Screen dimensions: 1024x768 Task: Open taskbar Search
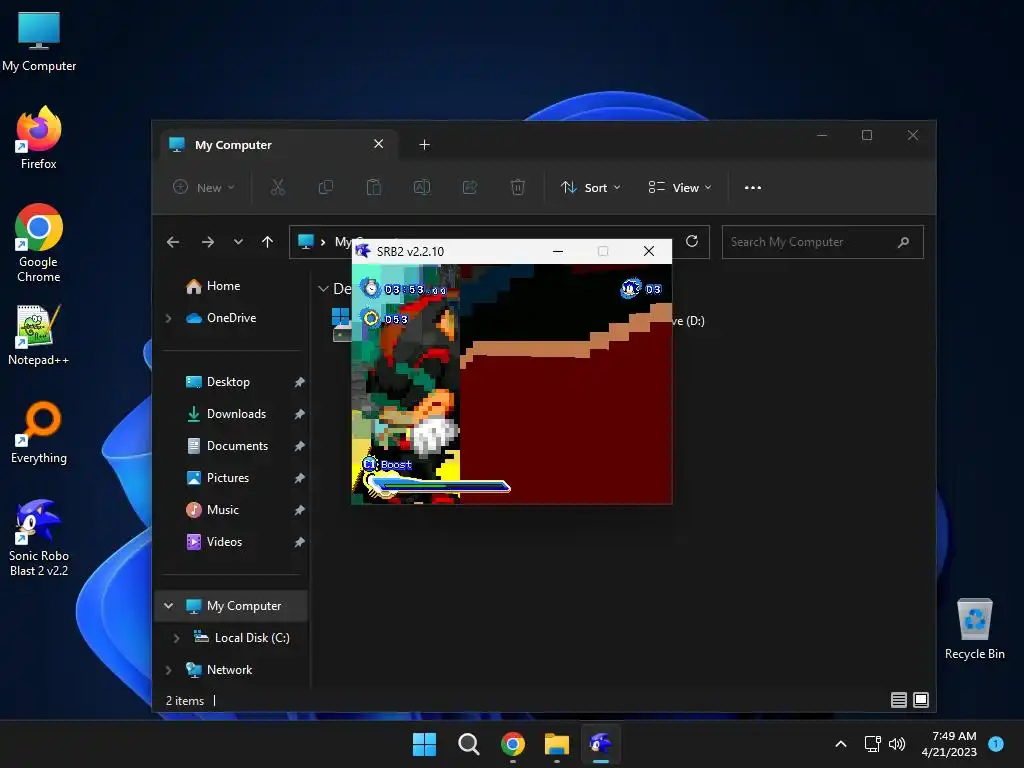click(468, 744)
